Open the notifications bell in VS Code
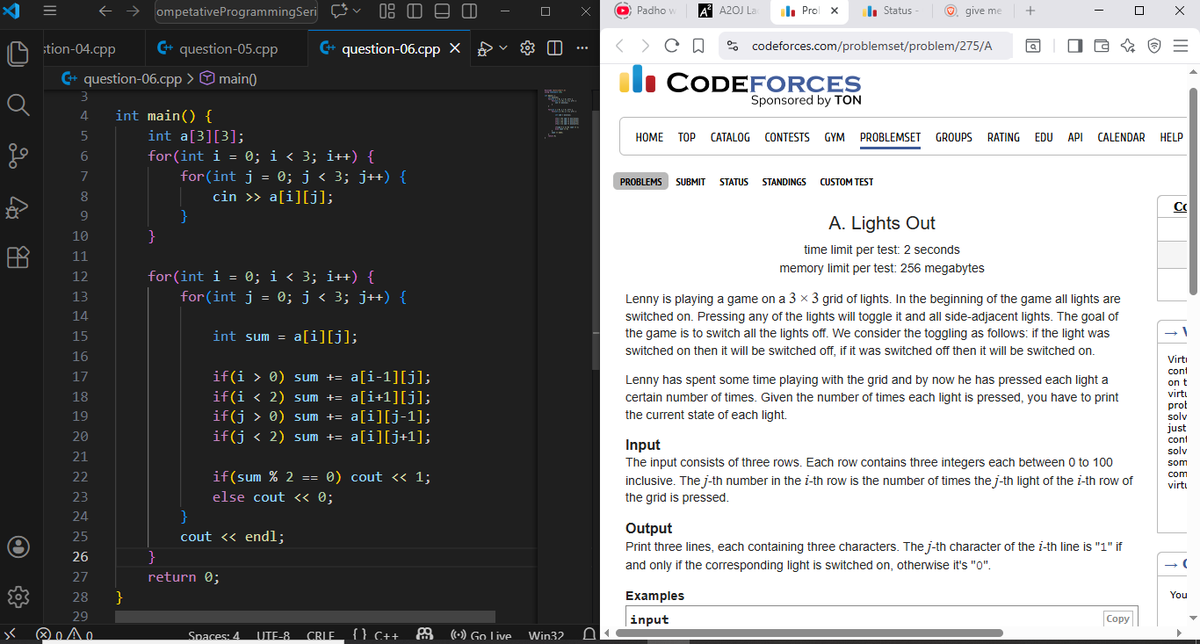 tap(591, 634)
